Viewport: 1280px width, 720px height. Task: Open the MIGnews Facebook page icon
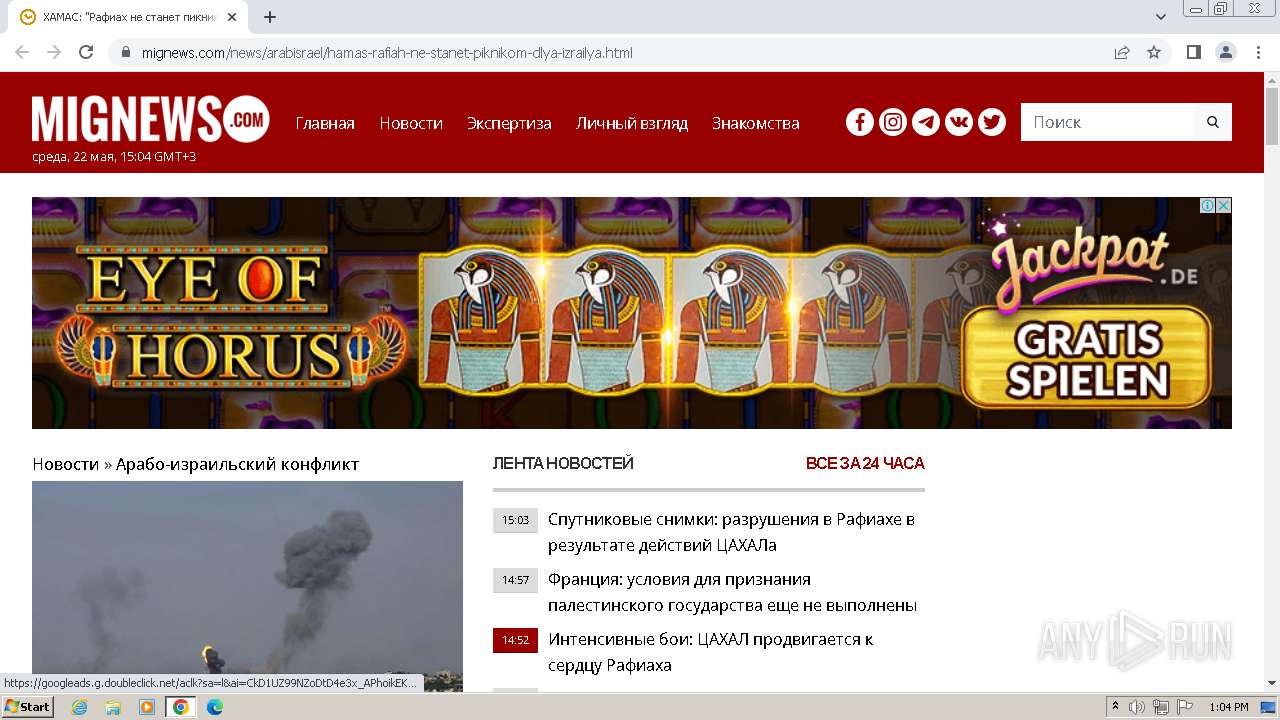click(x=860, y=122)
